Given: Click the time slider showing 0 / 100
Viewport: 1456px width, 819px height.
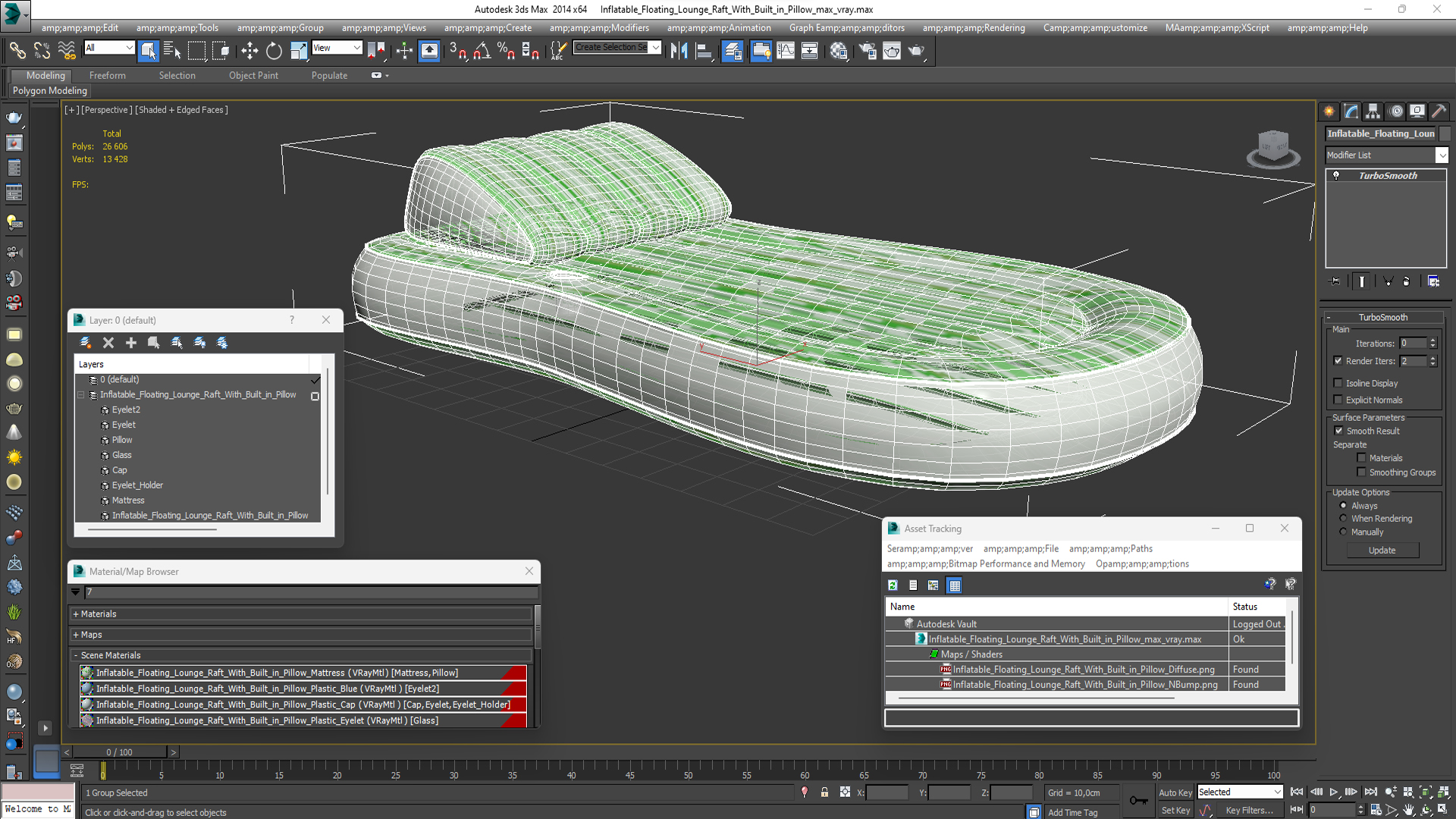Looking at the screenshot, I should (x=119, y=752).
